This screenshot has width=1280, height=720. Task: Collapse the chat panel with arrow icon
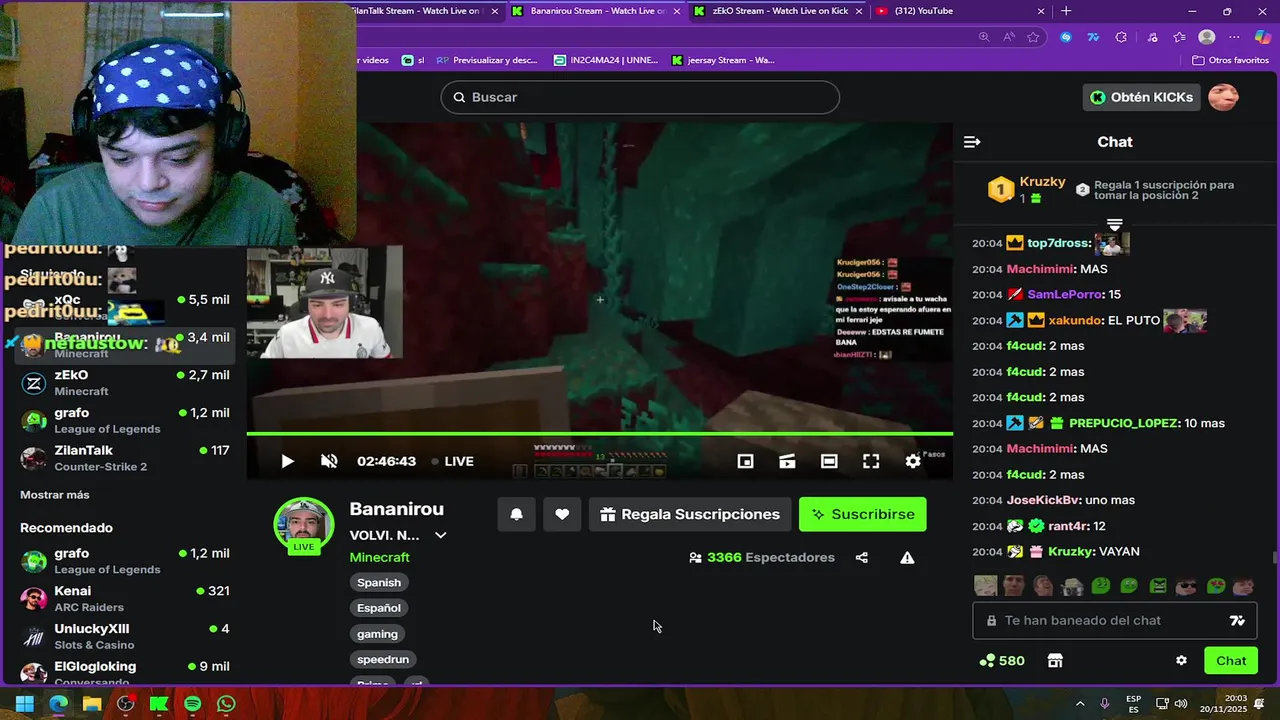pyautogui.click(x=972, y=142)
